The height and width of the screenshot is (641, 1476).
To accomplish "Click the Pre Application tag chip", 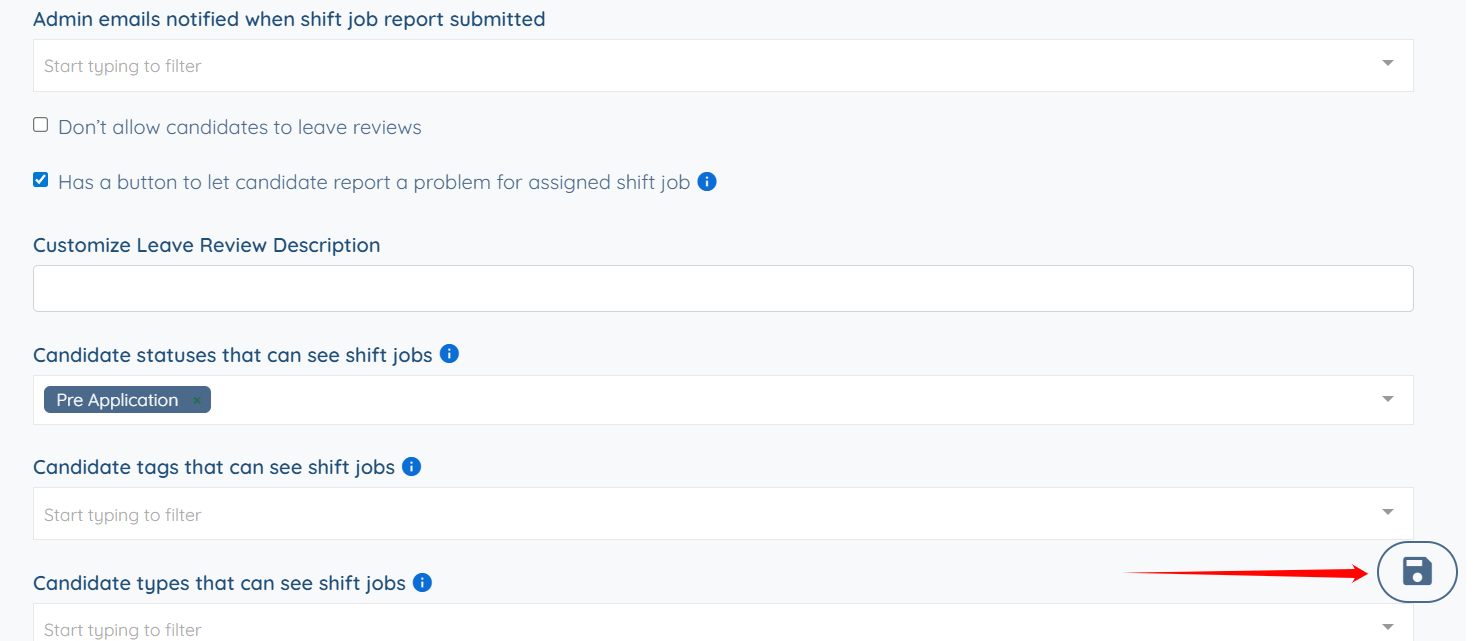I will [x=117, y=400].
